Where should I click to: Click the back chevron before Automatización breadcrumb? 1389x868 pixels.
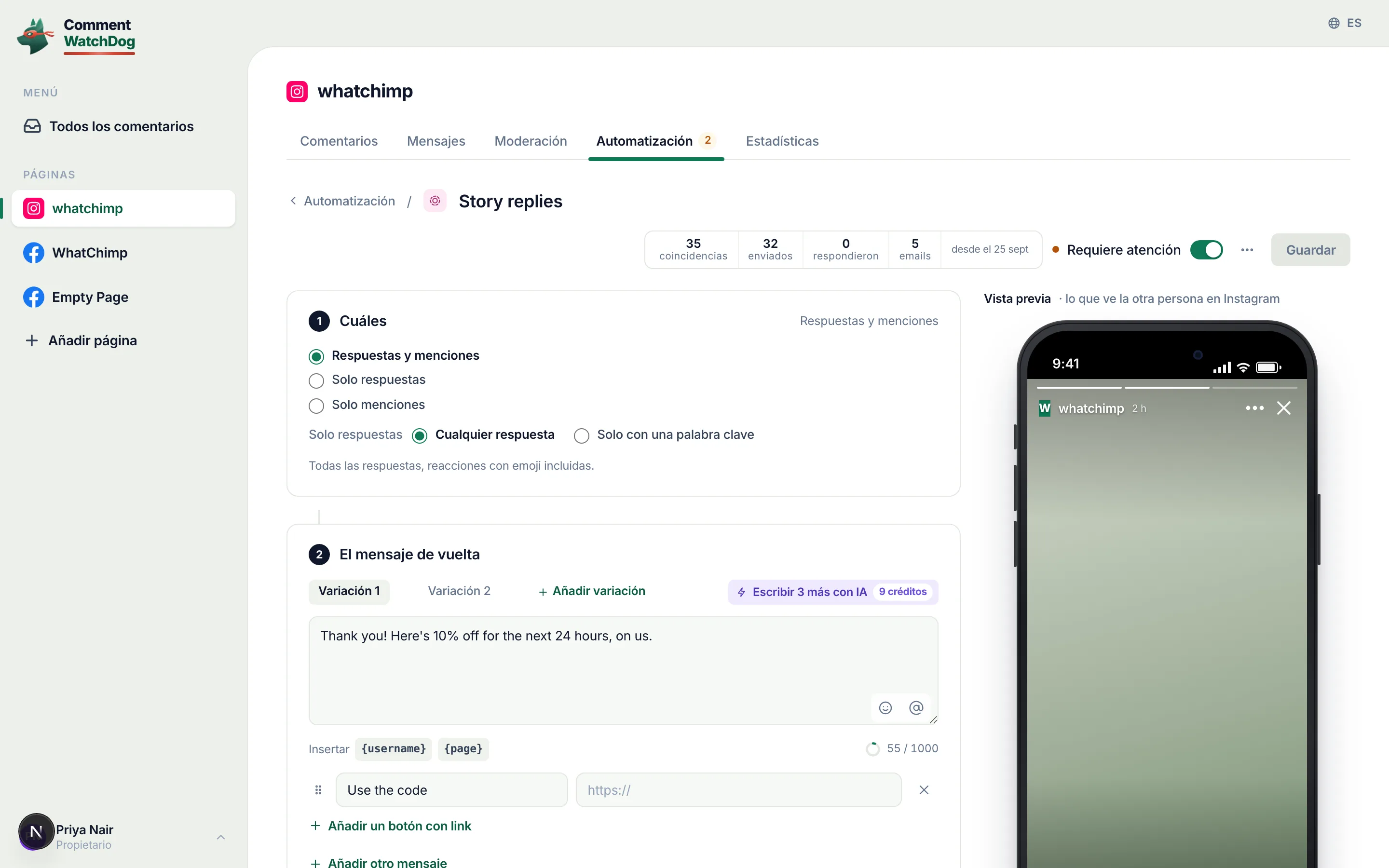[293, 201]
